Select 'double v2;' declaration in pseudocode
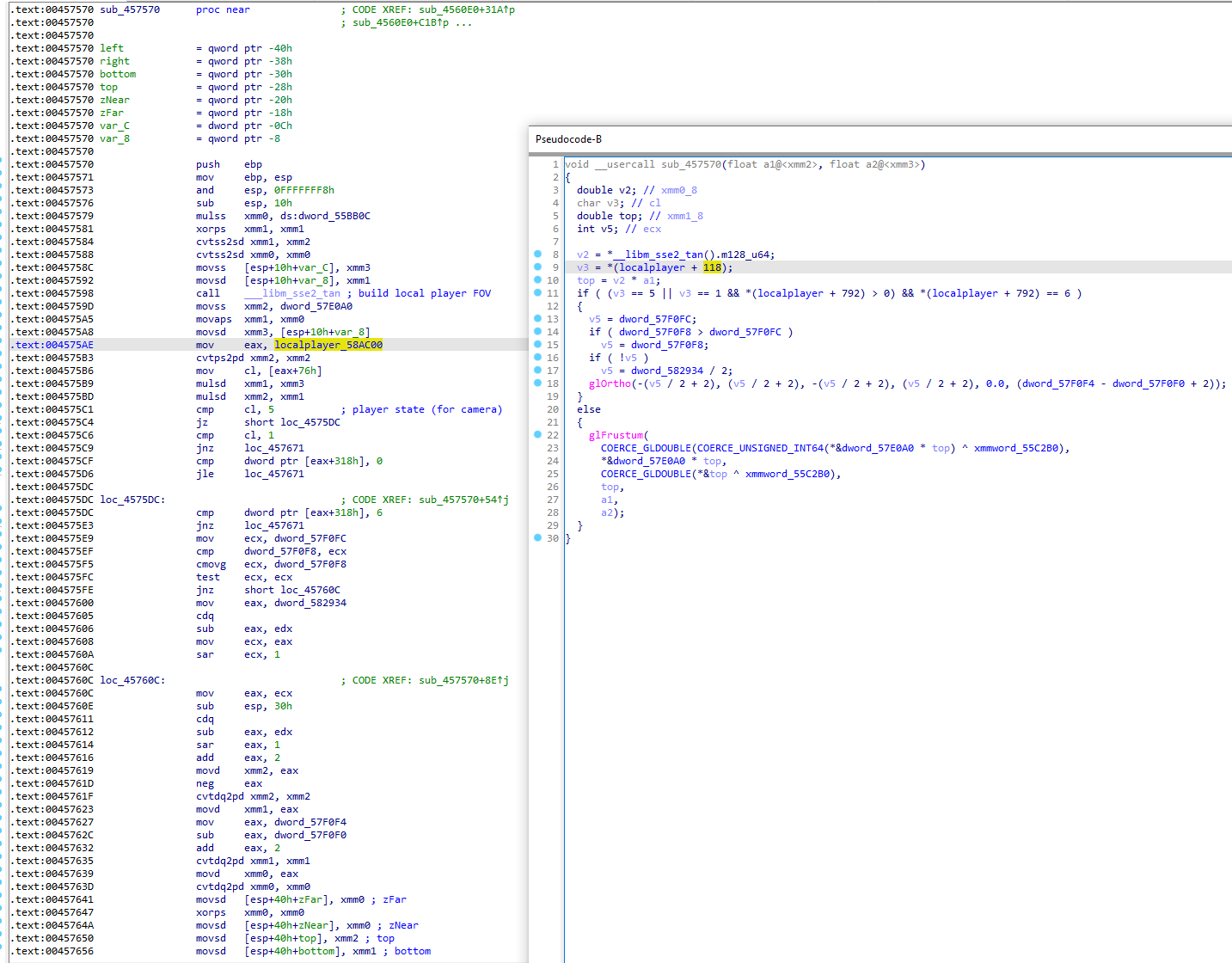 pyautogui.click(x=607, y=190)
